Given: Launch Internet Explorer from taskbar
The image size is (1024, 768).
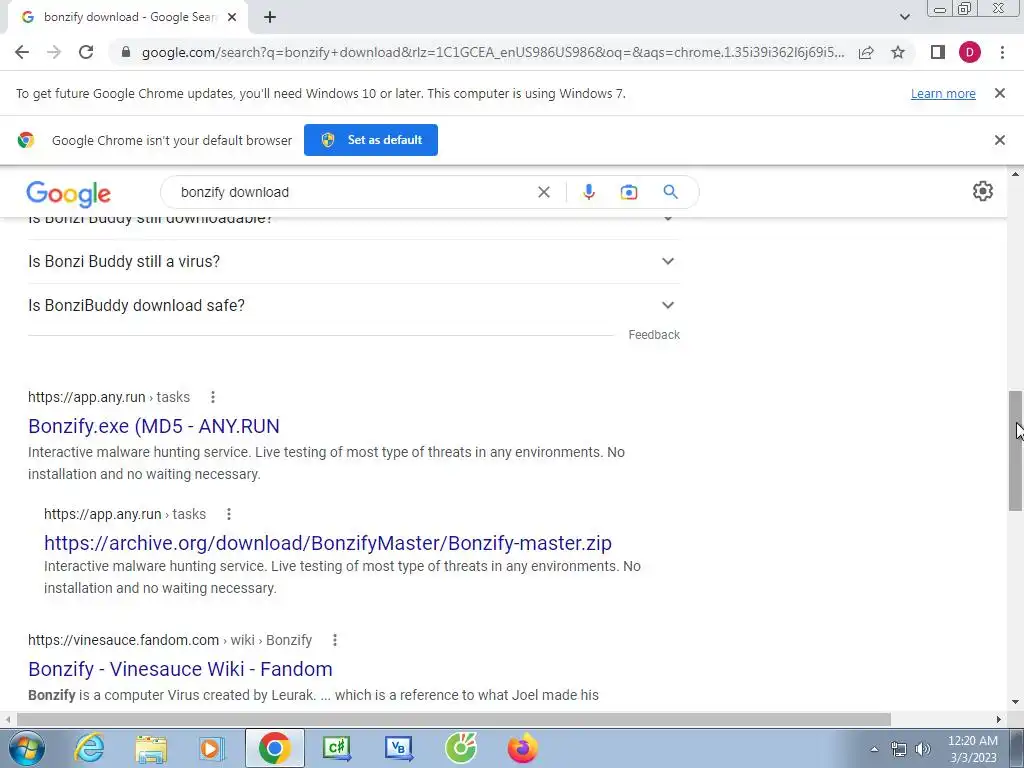Looking at the screenshot, I should click(89, 748).
